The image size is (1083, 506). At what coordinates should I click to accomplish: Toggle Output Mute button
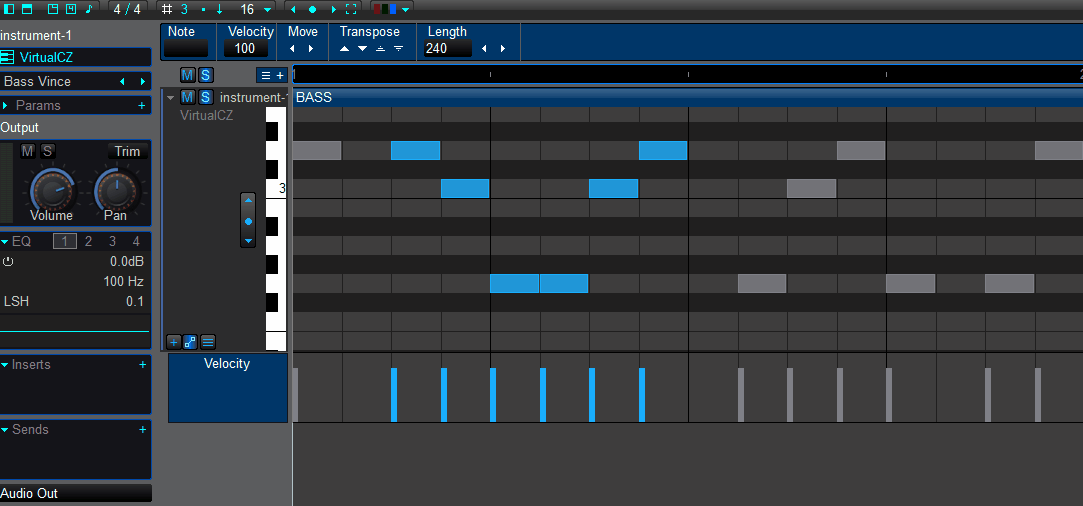28,151
